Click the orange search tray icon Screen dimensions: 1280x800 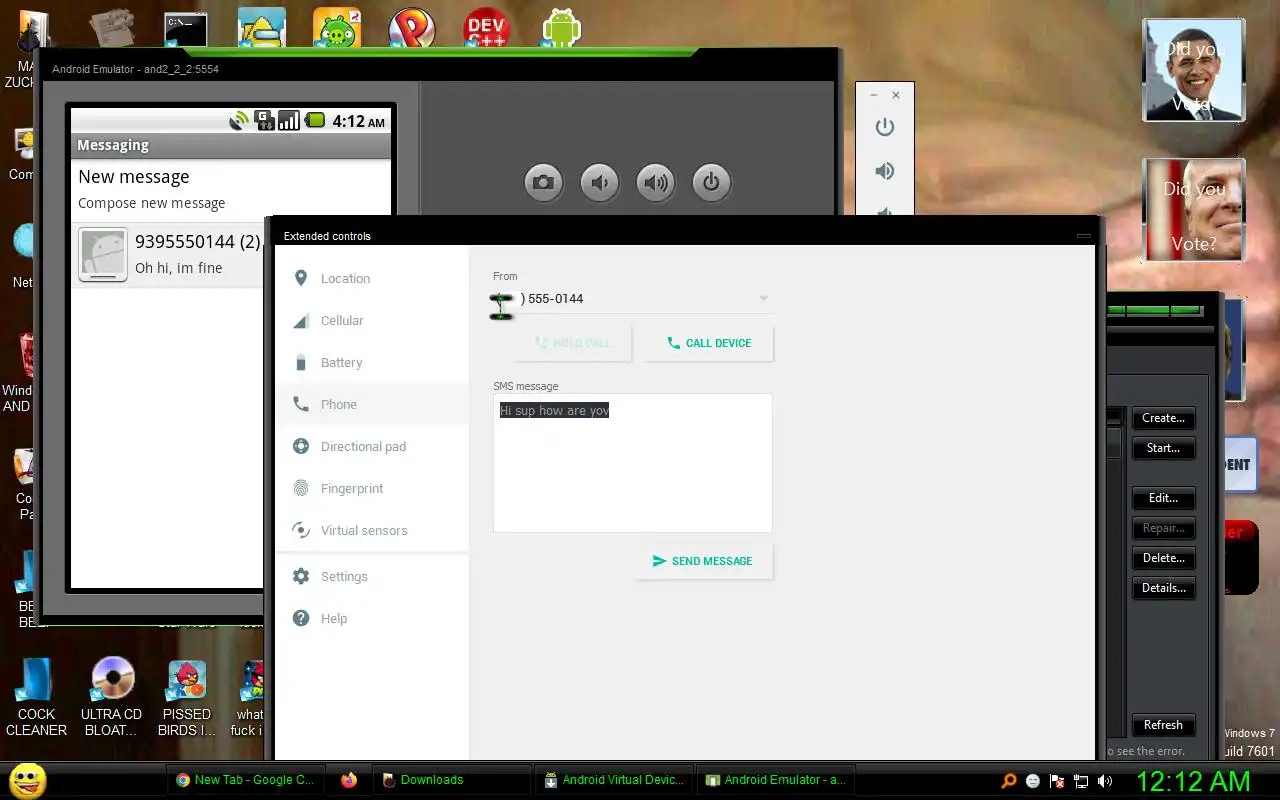[1009, 781]
